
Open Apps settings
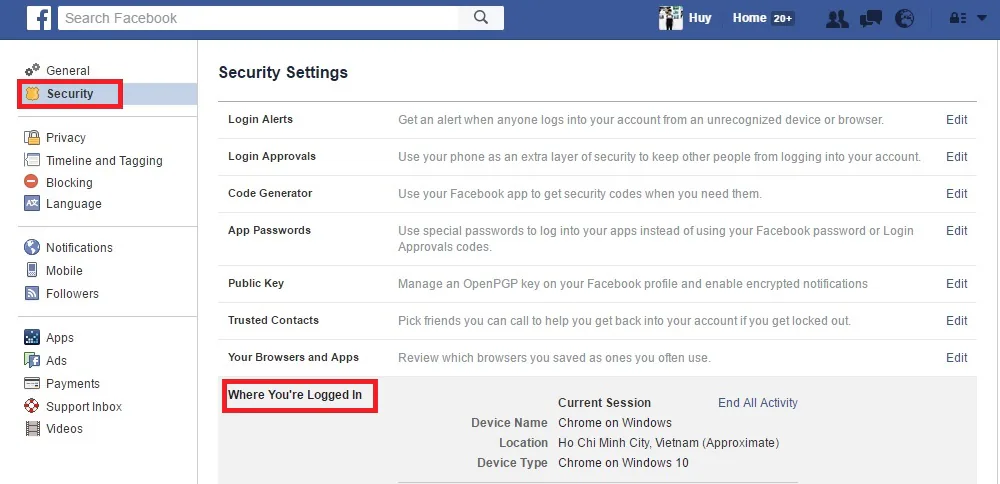tap(60, 338)
